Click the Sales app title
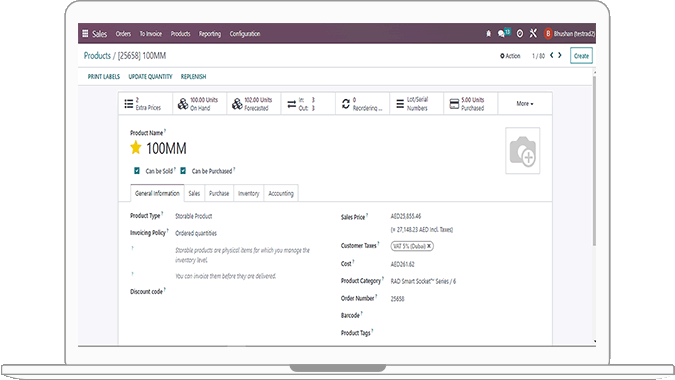The width and height of the screenshot is (675, 380). (x=99, y=34)
